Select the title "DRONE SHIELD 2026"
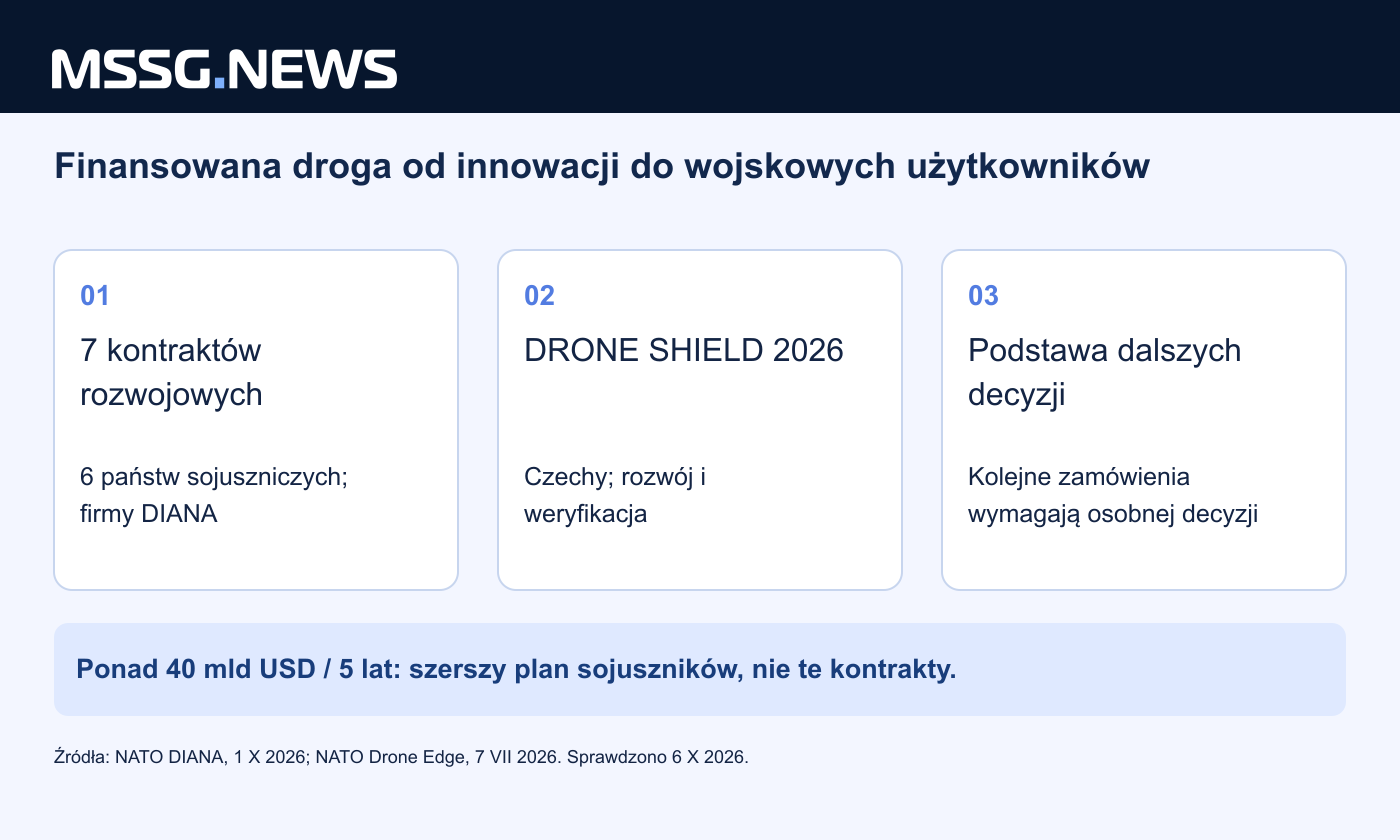The image size is (1400, 840). 684,350
